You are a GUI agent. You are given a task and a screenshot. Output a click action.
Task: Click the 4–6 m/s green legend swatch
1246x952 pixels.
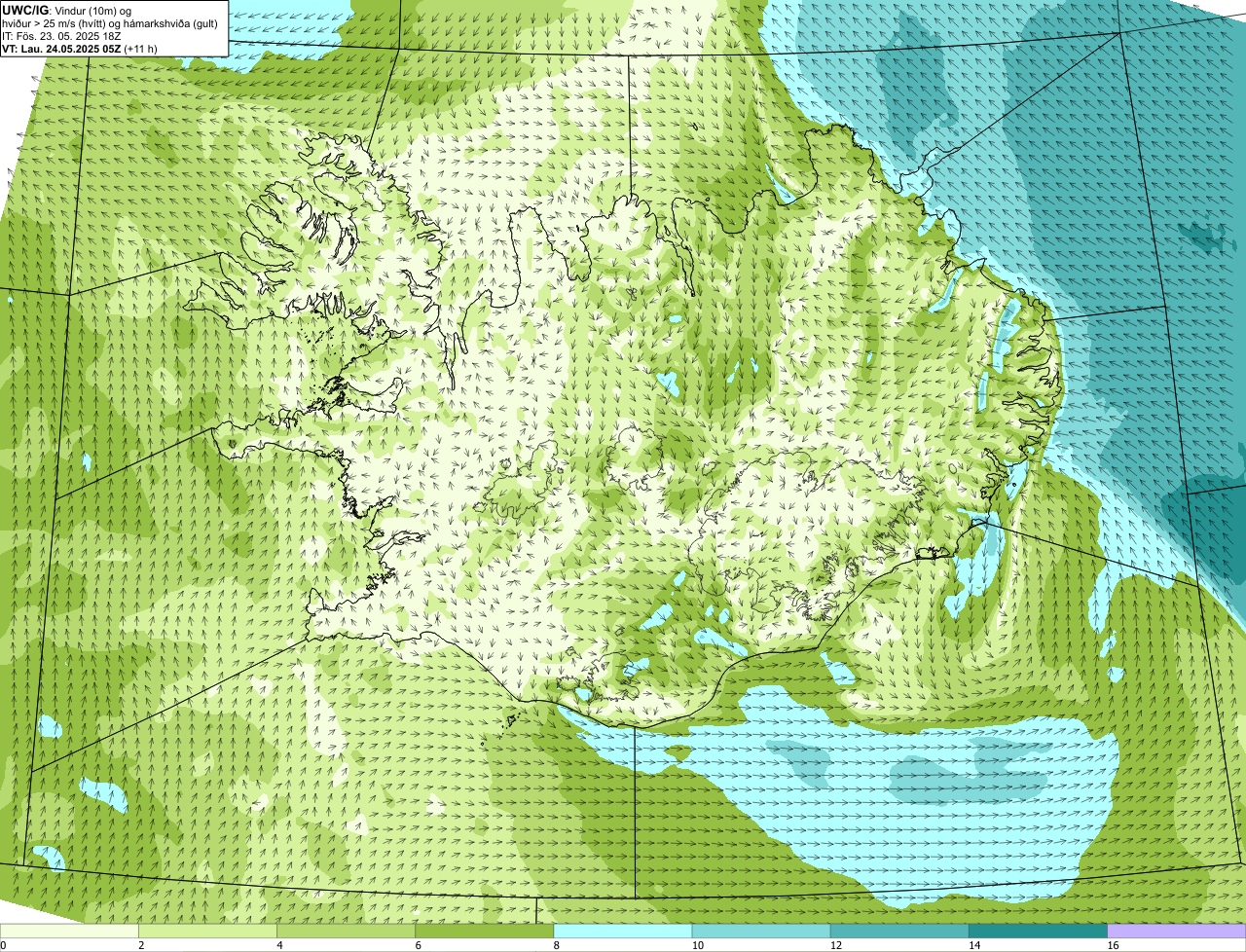coord(347,931)
